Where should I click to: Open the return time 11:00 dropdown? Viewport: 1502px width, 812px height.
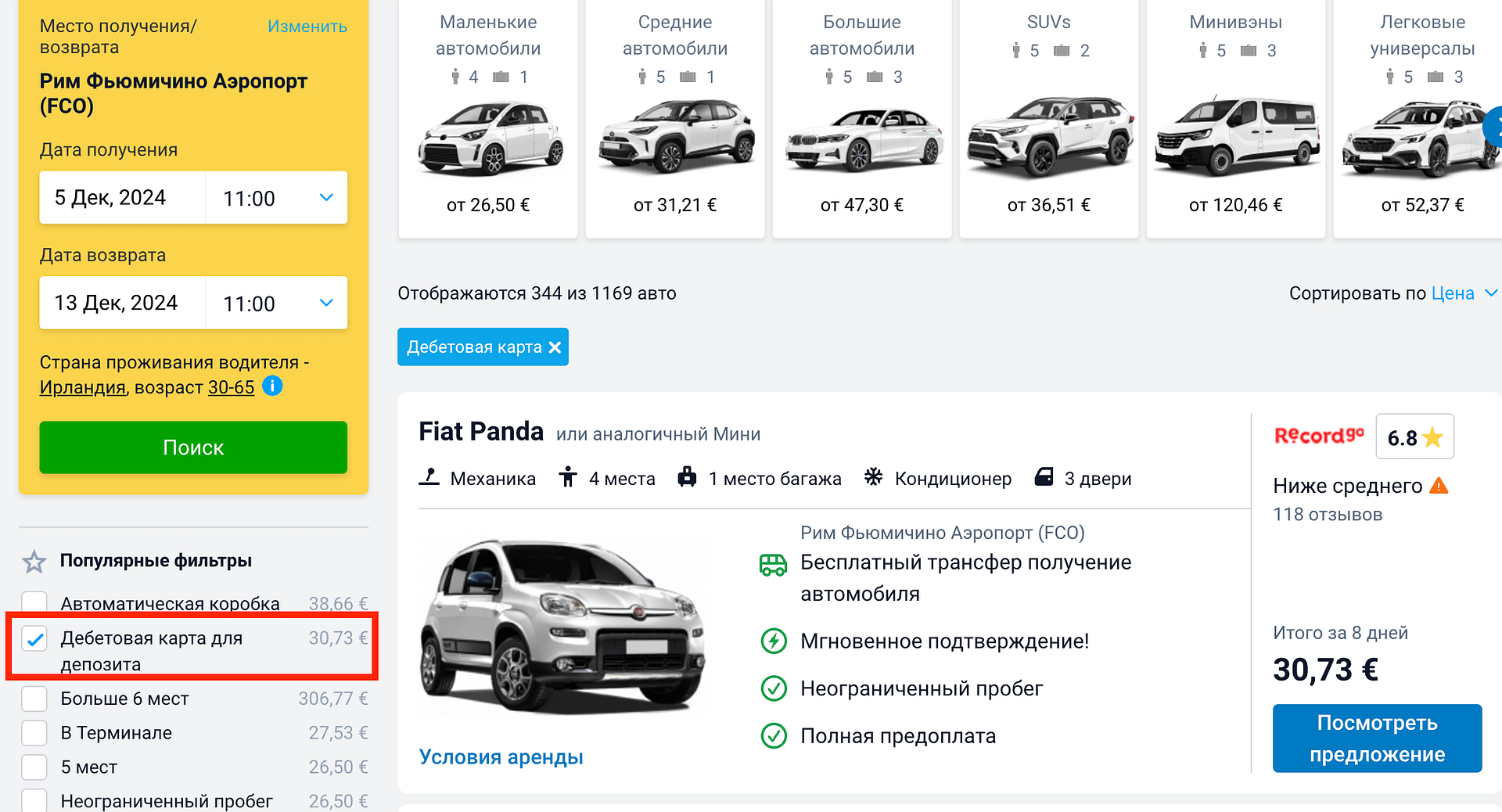[x=275, y=304]
